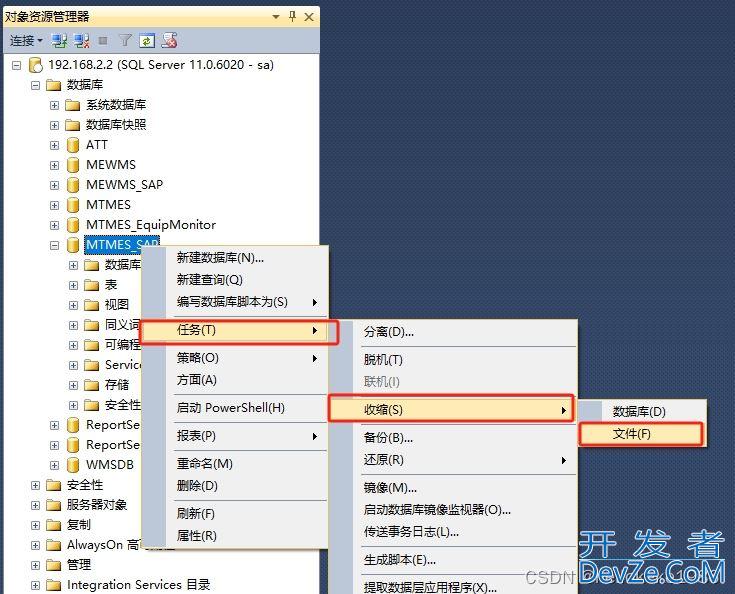The image size is (735, 594).
Task: Choose 数据库(D) in the shrink submenu
Action: tap(642, 412)
